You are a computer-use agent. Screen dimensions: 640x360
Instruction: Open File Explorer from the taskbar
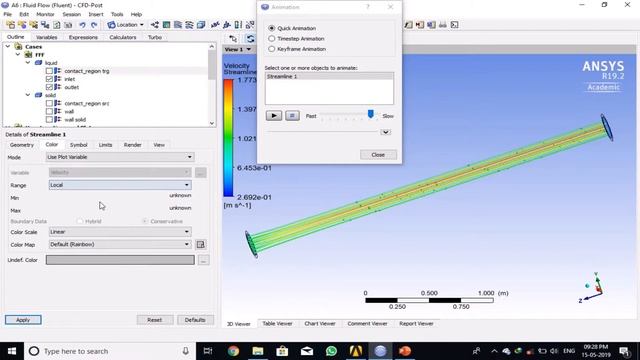click(258, 351)
